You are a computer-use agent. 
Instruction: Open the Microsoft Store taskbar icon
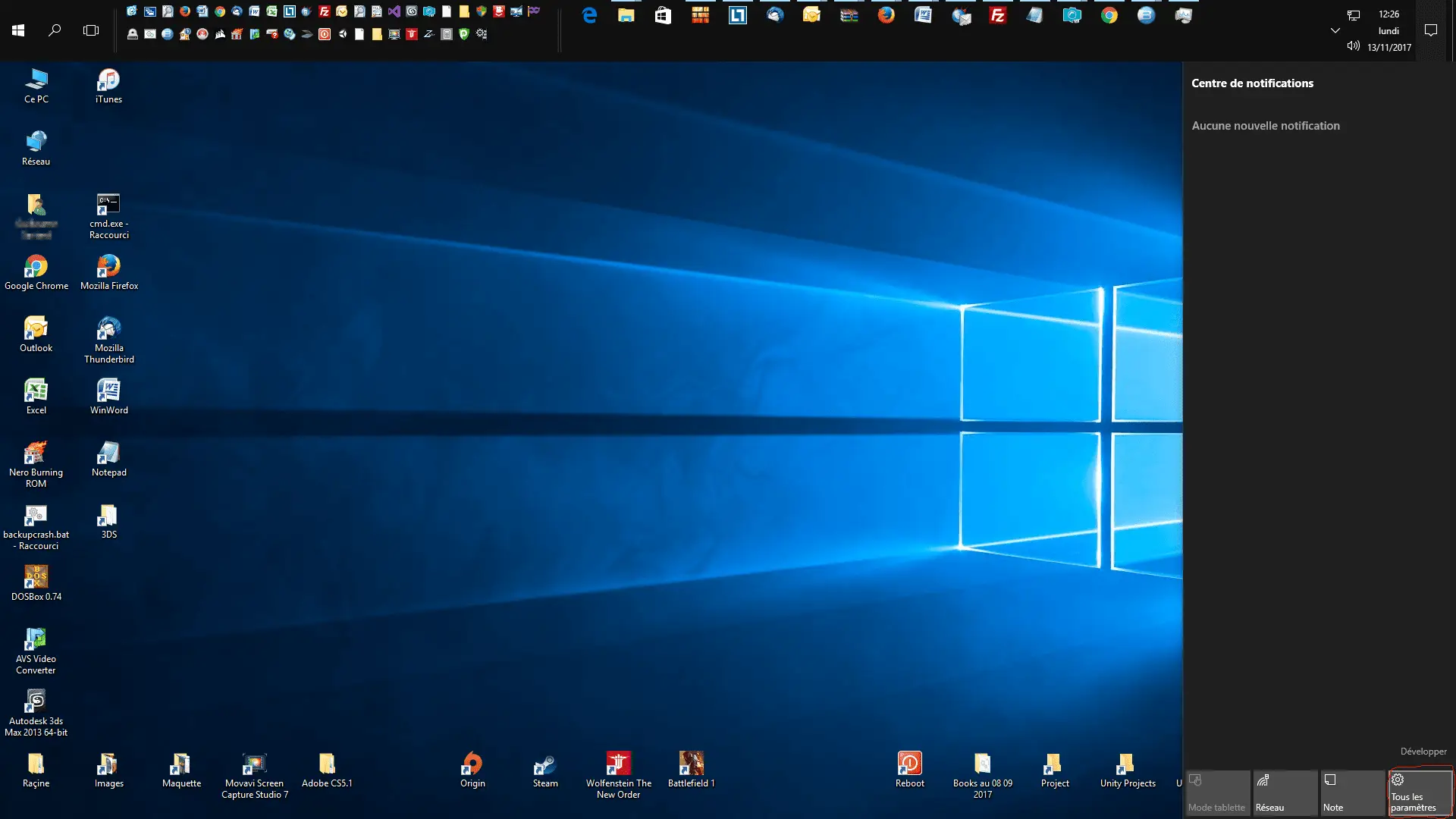pyautogui.click(x=663, y=15)
